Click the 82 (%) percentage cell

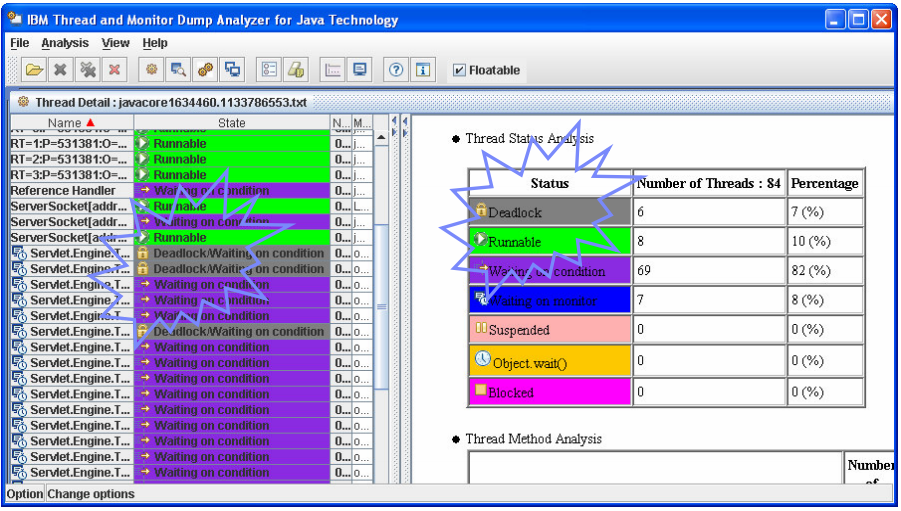coord(825,271)
